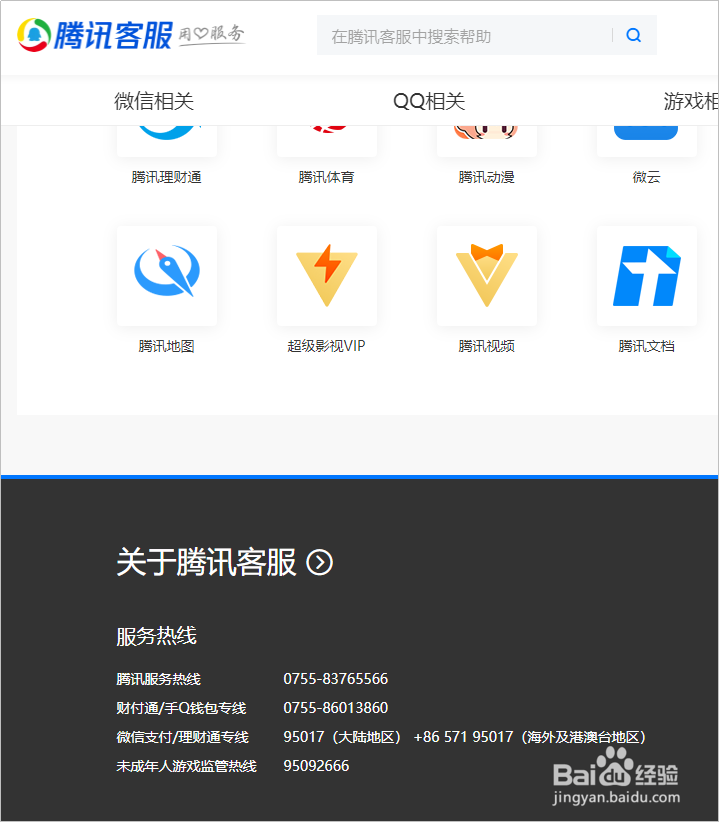Click the 微云 label
This screenshot has height=823, width=720.
[647, 177]
